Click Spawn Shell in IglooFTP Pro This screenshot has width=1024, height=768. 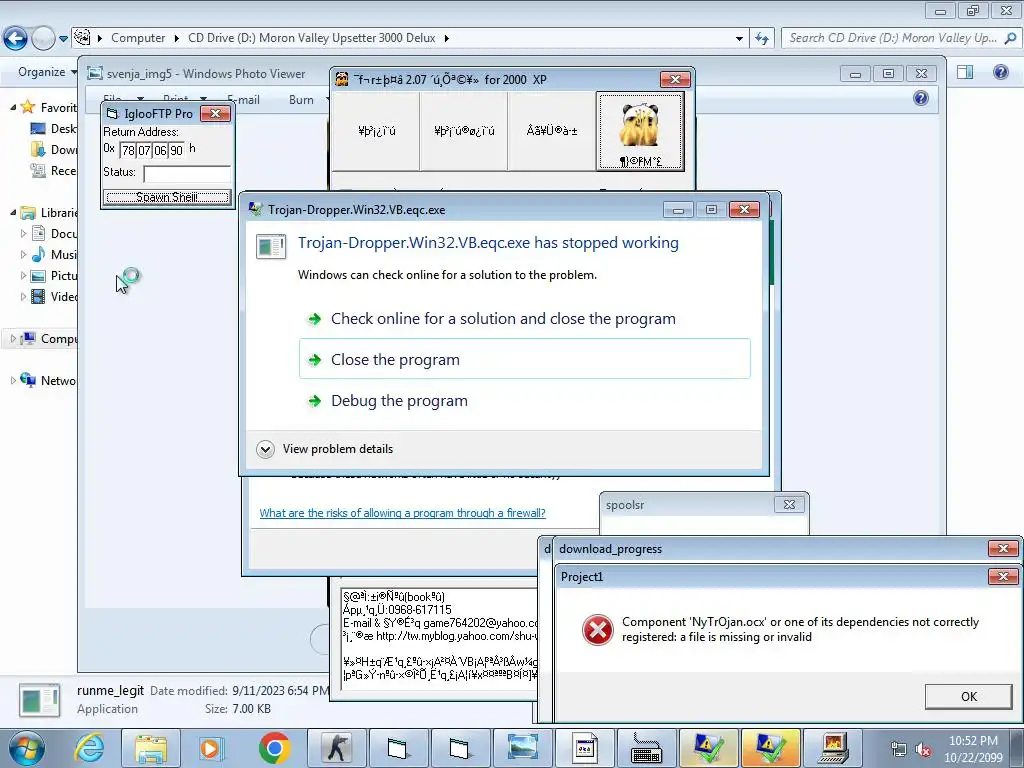pos(167,197)
